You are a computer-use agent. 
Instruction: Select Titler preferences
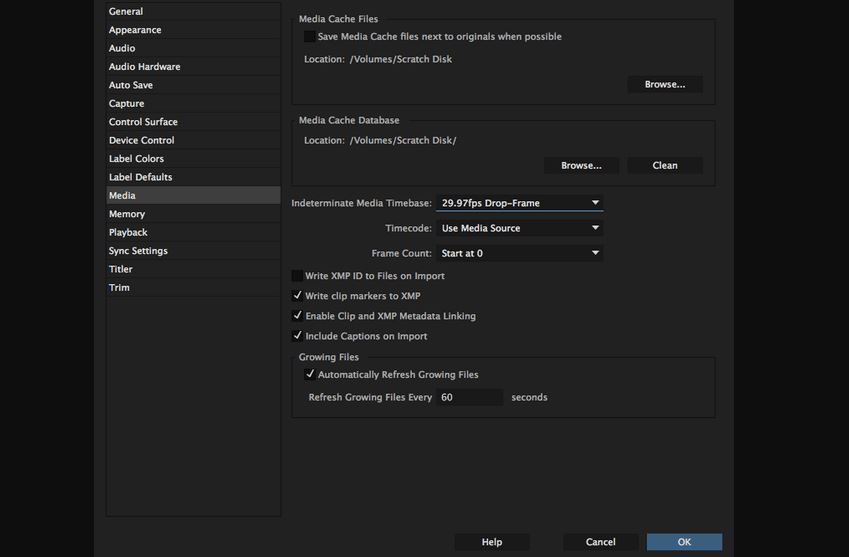[x=193, y=269]
